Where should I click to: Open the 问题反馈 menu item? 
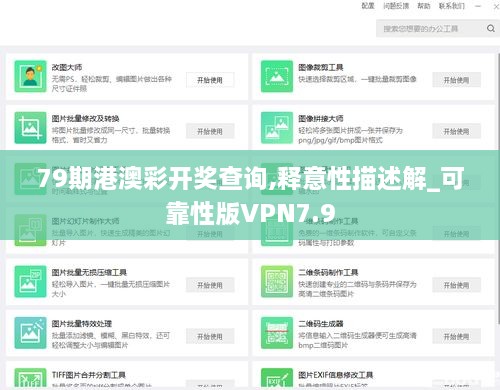tap(396, 6)
